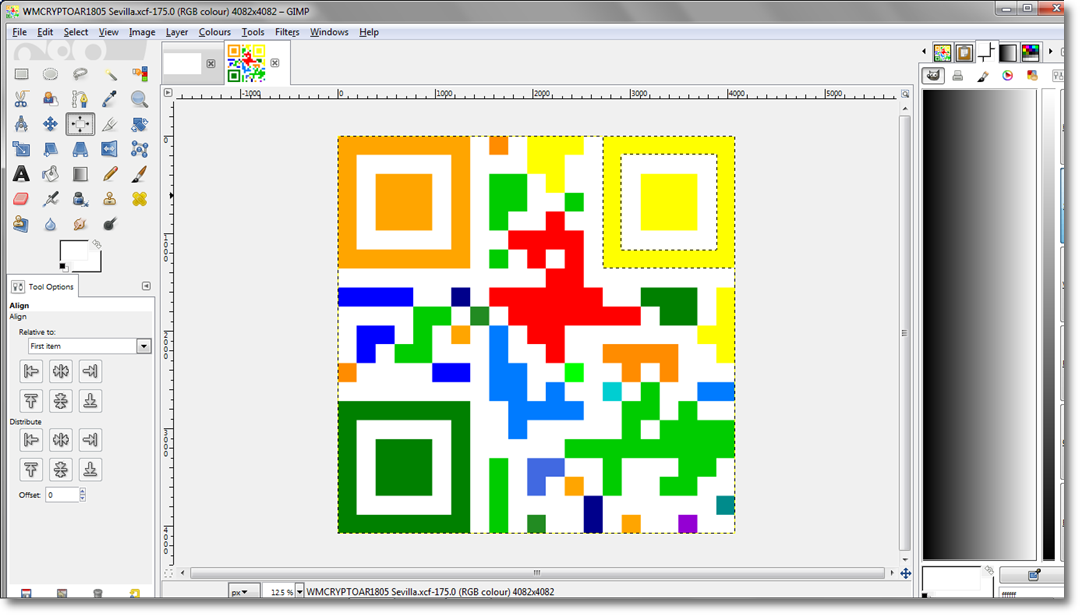Select the Select by Colour tool
The width and height of the screenshot is (1080, 615).
pos(140,74)
